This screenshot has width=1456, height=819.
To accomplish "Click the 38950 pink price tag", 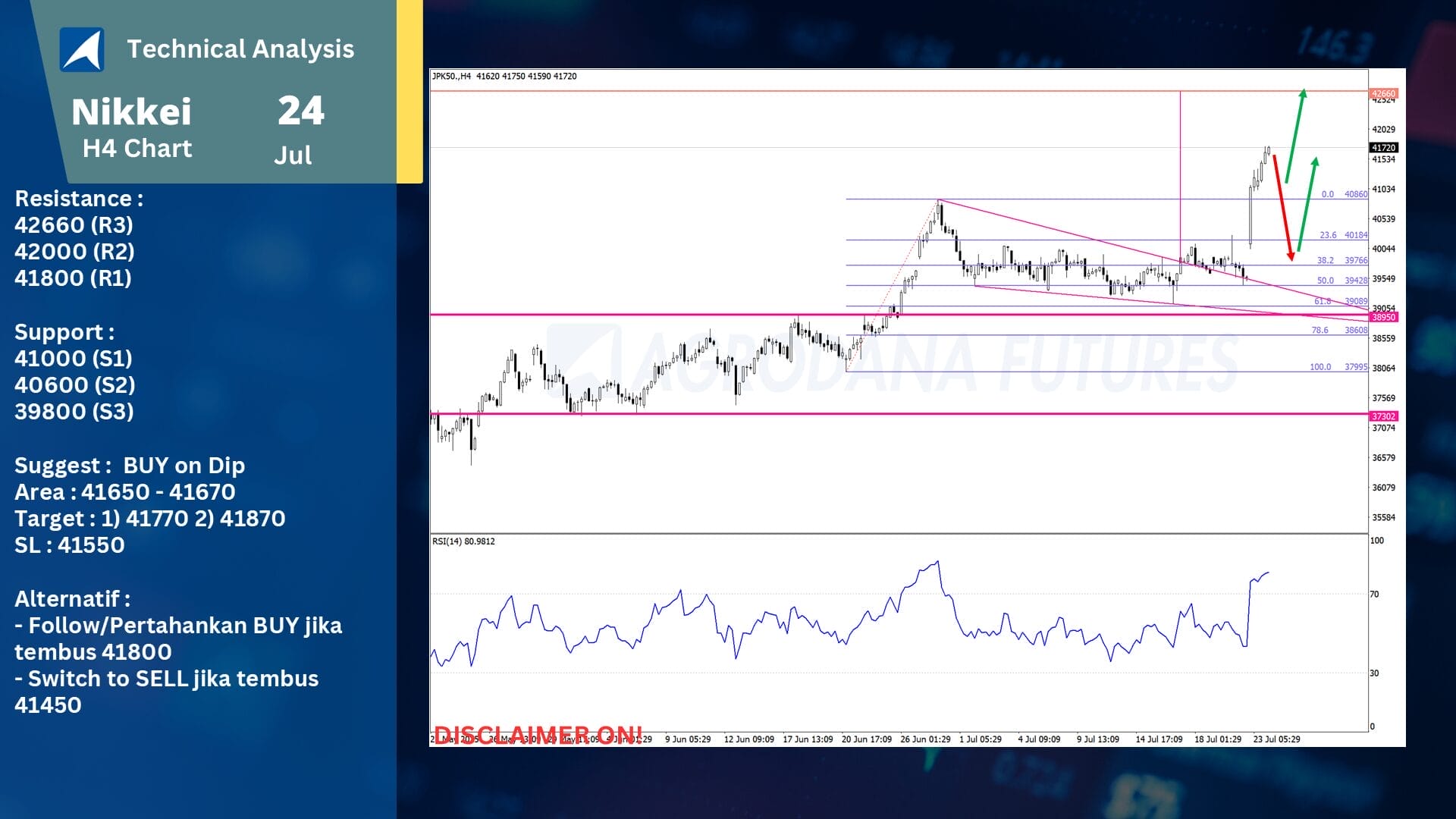I will [x=1383, y=317].
